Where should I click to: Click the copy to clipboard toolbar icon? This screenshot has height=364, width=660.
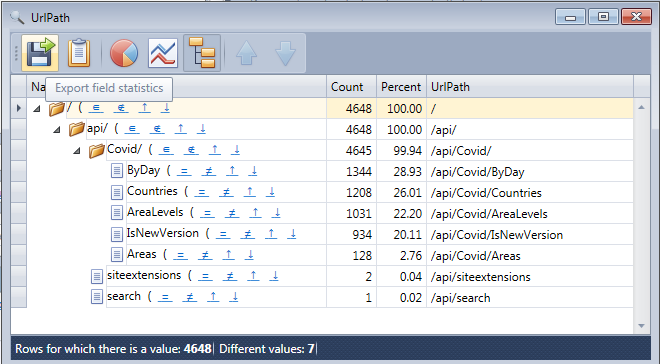point(79,53)
